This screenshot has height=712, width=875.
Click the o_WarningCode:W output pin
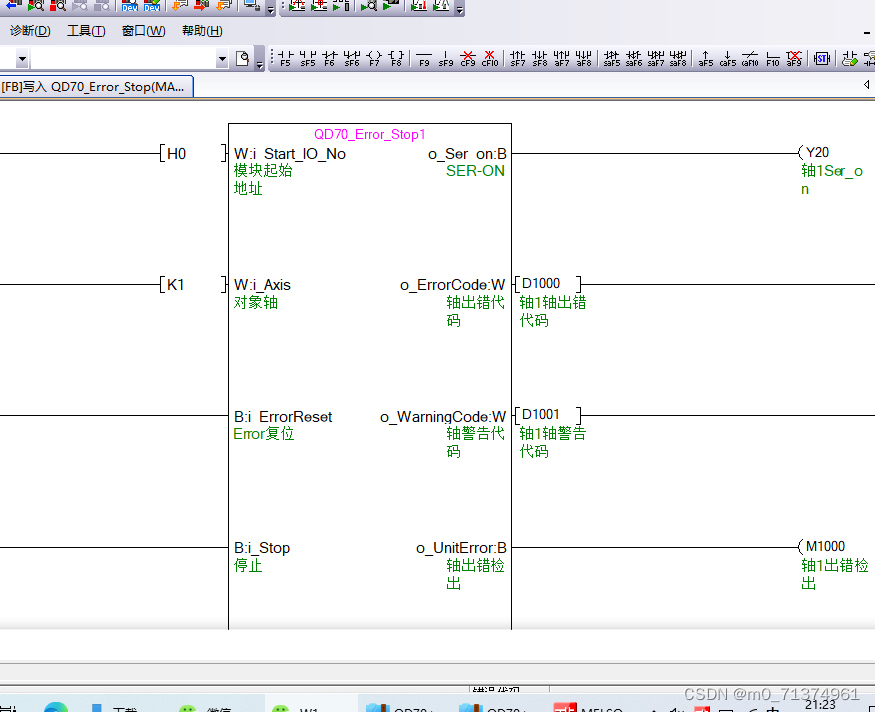click(x=443, y=417)
